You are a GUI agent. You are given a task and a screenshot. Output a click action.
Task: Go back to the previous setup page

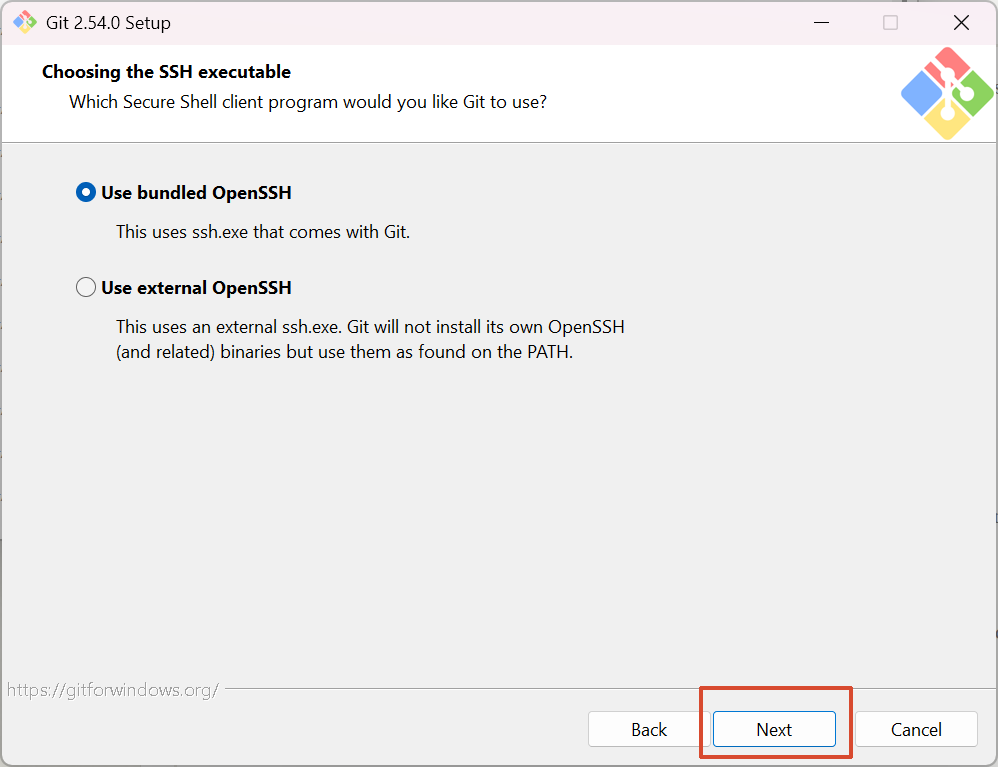(648, 729)
